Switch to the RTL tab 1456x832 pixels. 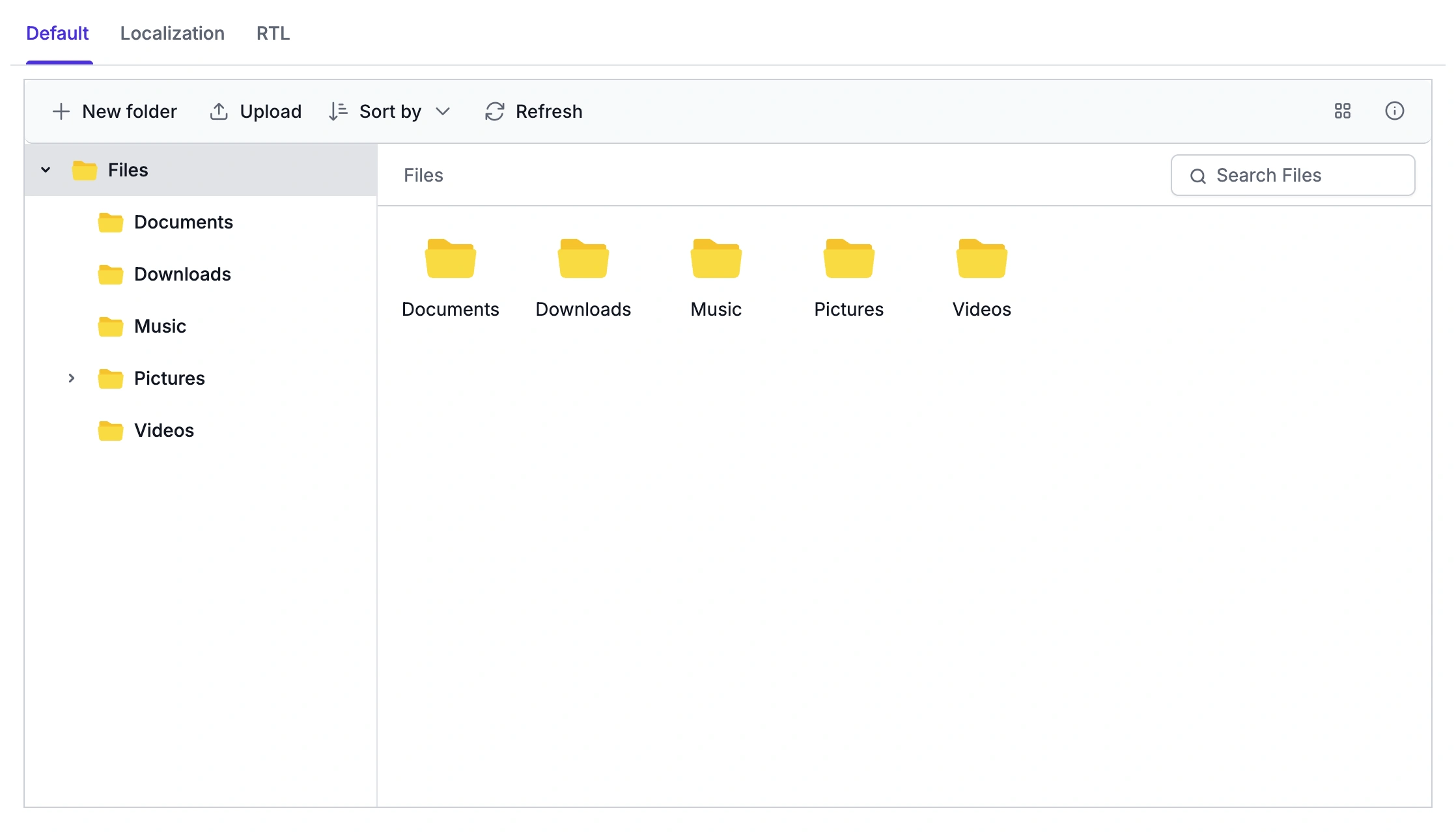click(273, 33)
